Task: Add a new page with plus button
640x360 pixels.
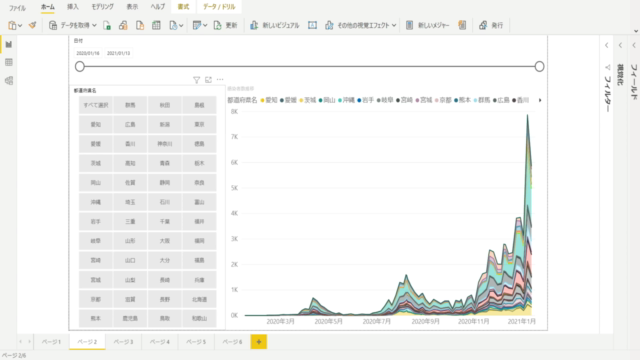Action: tap(259, 342)
